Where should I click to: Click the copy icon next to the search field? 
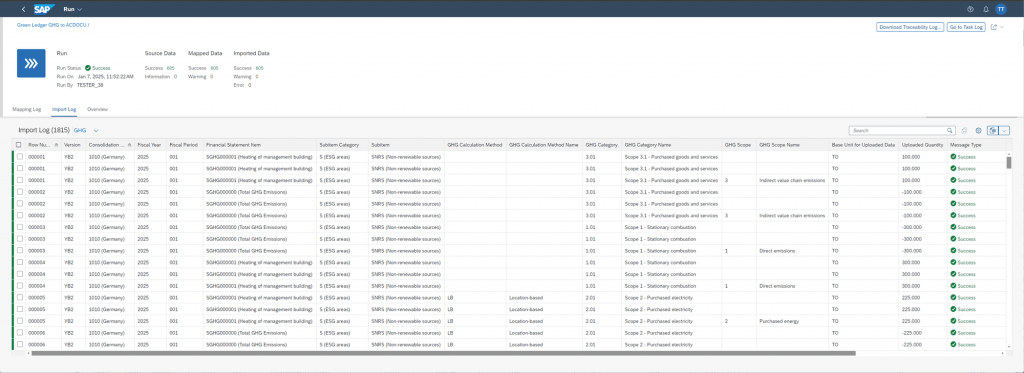point(965,131)
